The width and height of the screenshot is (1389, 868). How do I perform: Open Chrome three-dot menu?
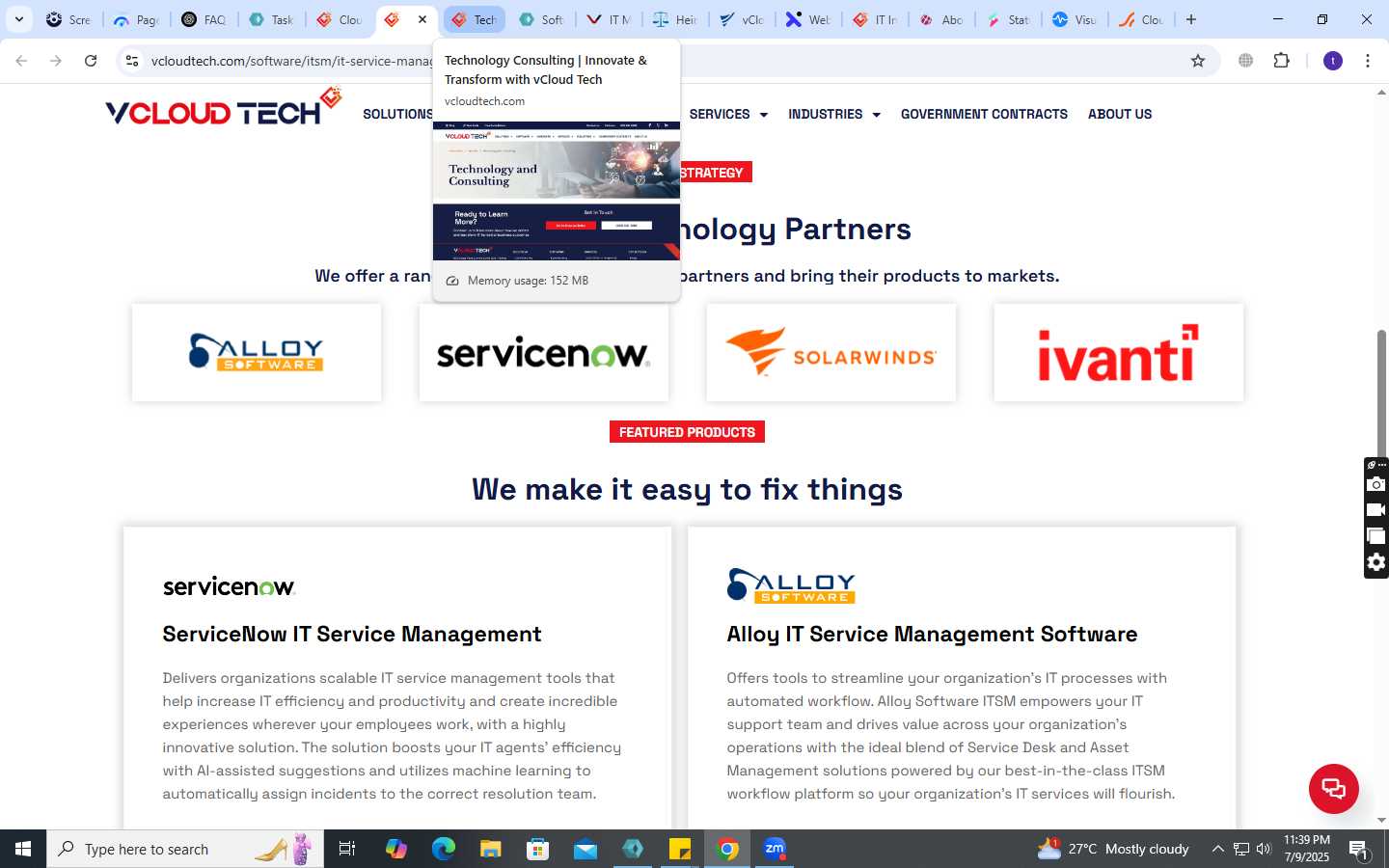tap(1368, 61)
